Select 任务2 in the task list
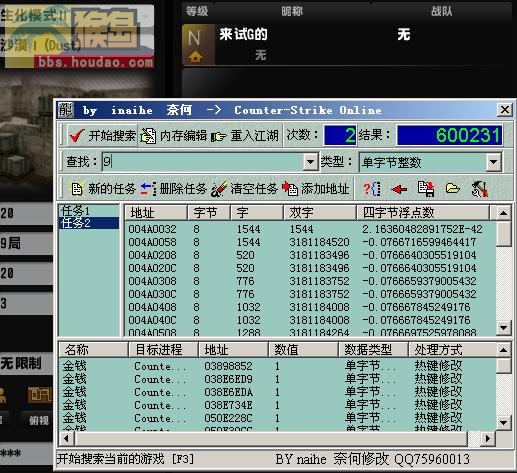The width and height of the screenshot is (517, 473). [x=89, y=223]
